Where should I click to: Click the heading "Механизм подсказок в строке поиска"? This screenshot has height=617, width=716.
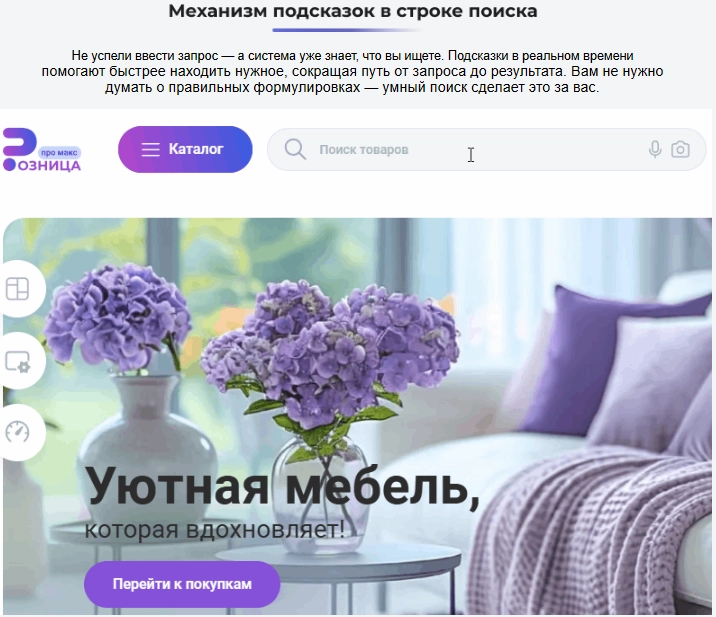353,11
